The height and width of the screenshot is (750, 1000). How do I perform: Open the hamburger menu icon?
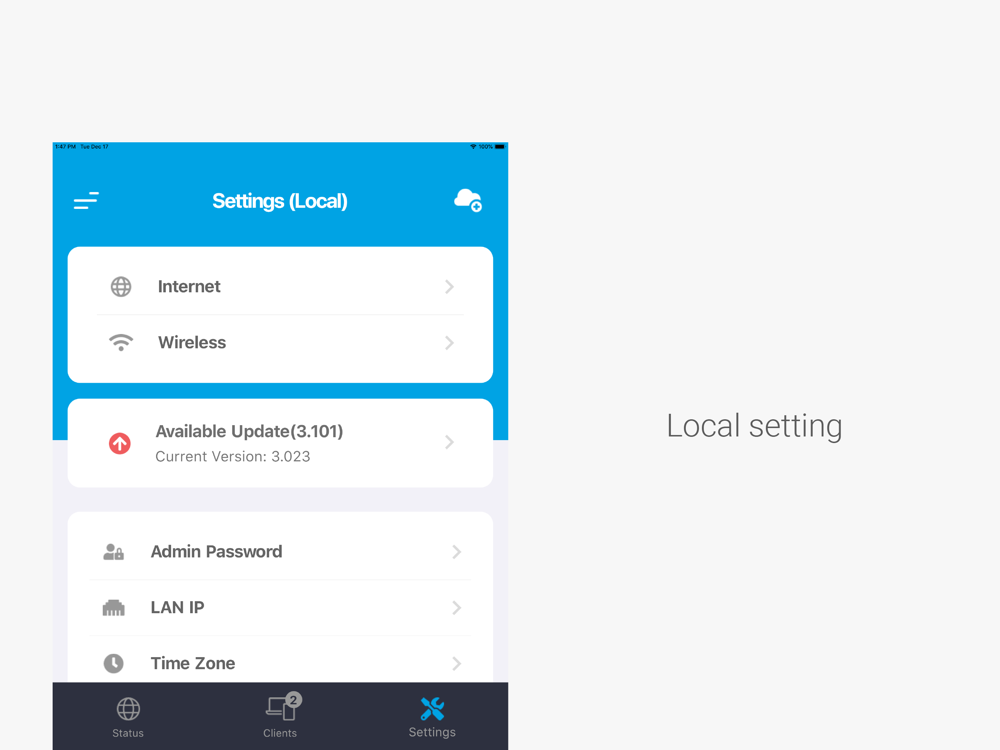pyautogui.click(x=86, y=201)
